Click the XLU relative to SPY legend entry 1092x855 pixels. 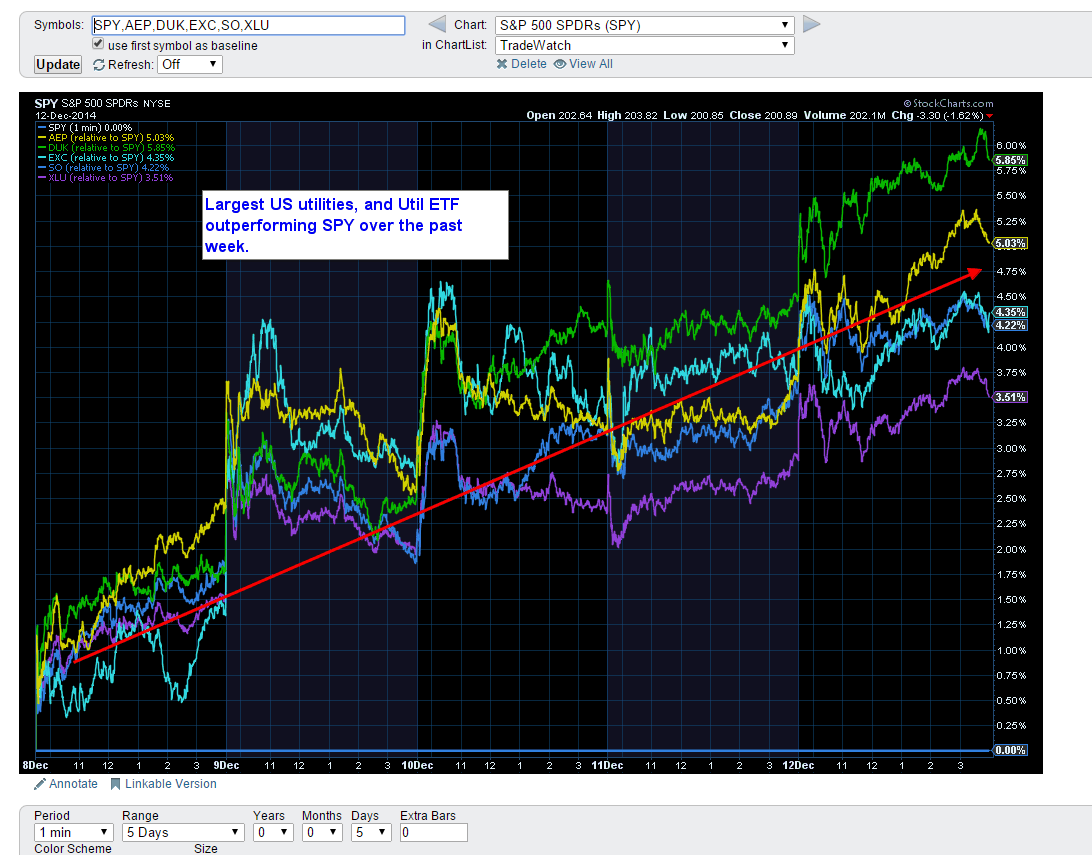pos(104,178)
